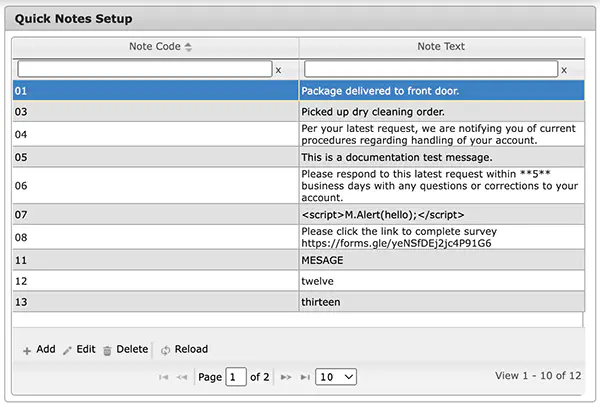
Task: Click the 'complete survey' forms.gle note cell
Action: 442,237
